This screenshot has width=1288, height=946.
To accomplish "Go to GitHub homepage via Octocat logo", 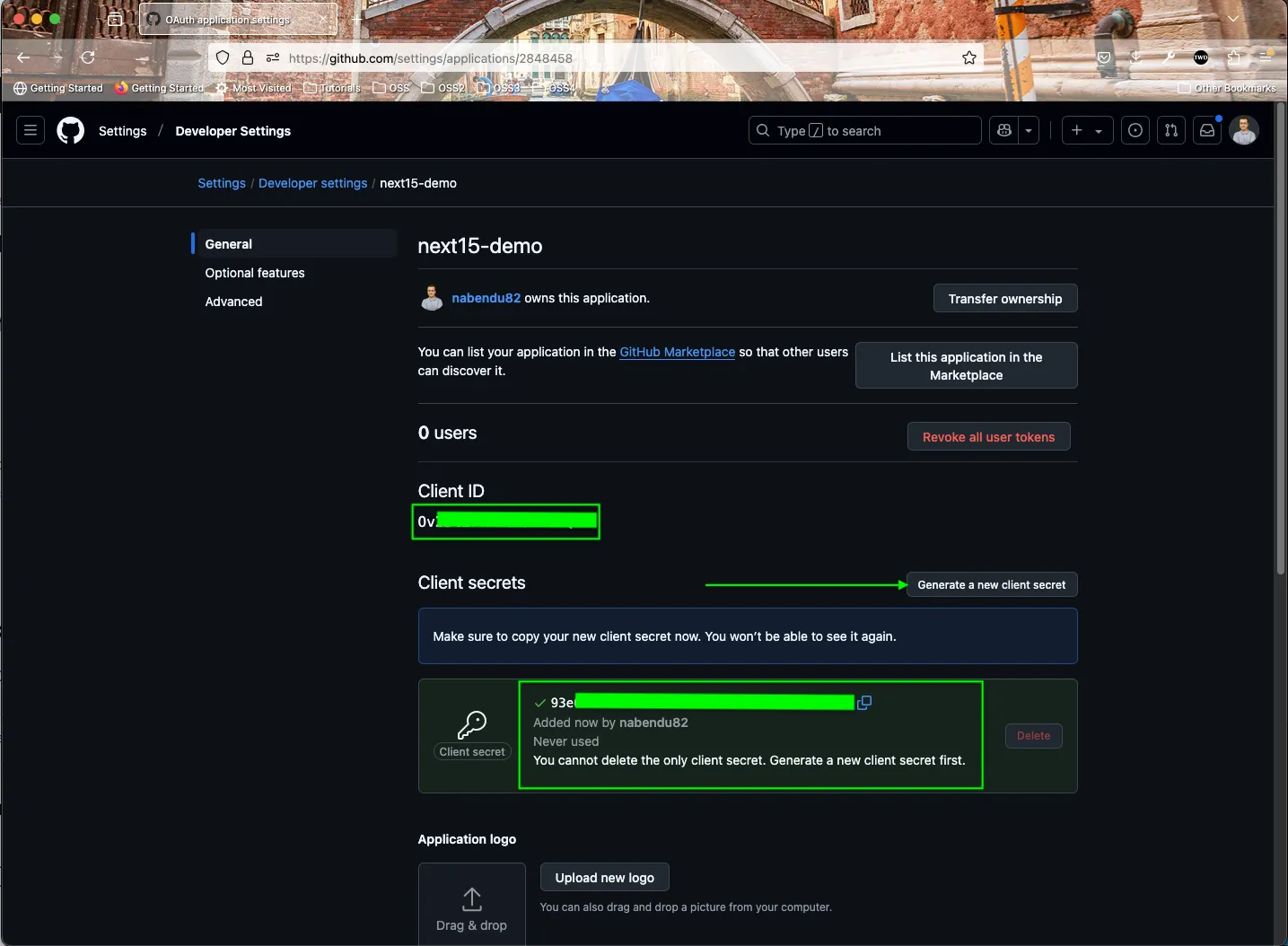I will (71, 130).
